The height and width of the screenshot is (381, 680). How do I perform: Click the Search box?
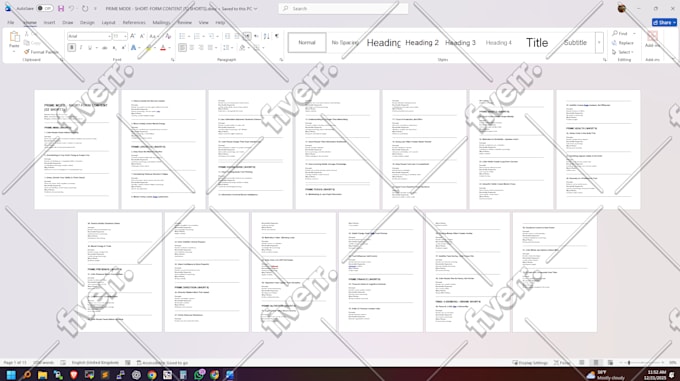[343, 9]
